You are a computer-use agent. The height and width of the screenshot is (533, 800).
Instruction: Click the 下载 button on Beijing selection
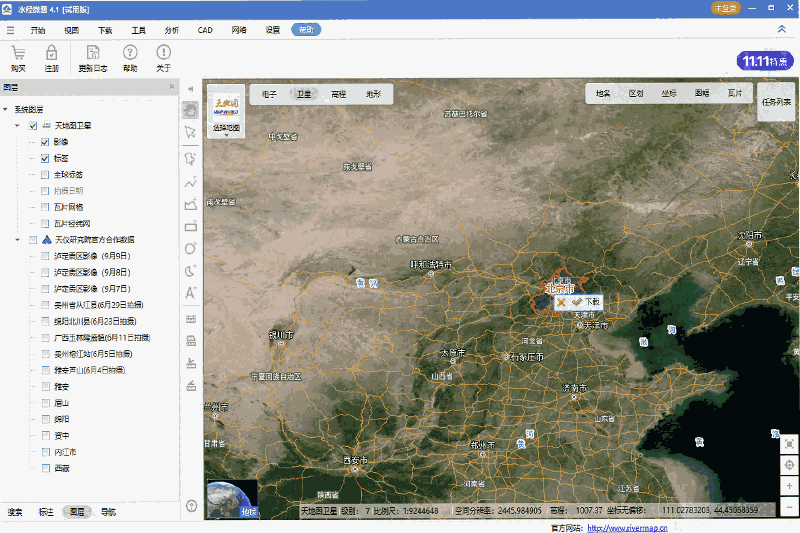pos(591,301)
